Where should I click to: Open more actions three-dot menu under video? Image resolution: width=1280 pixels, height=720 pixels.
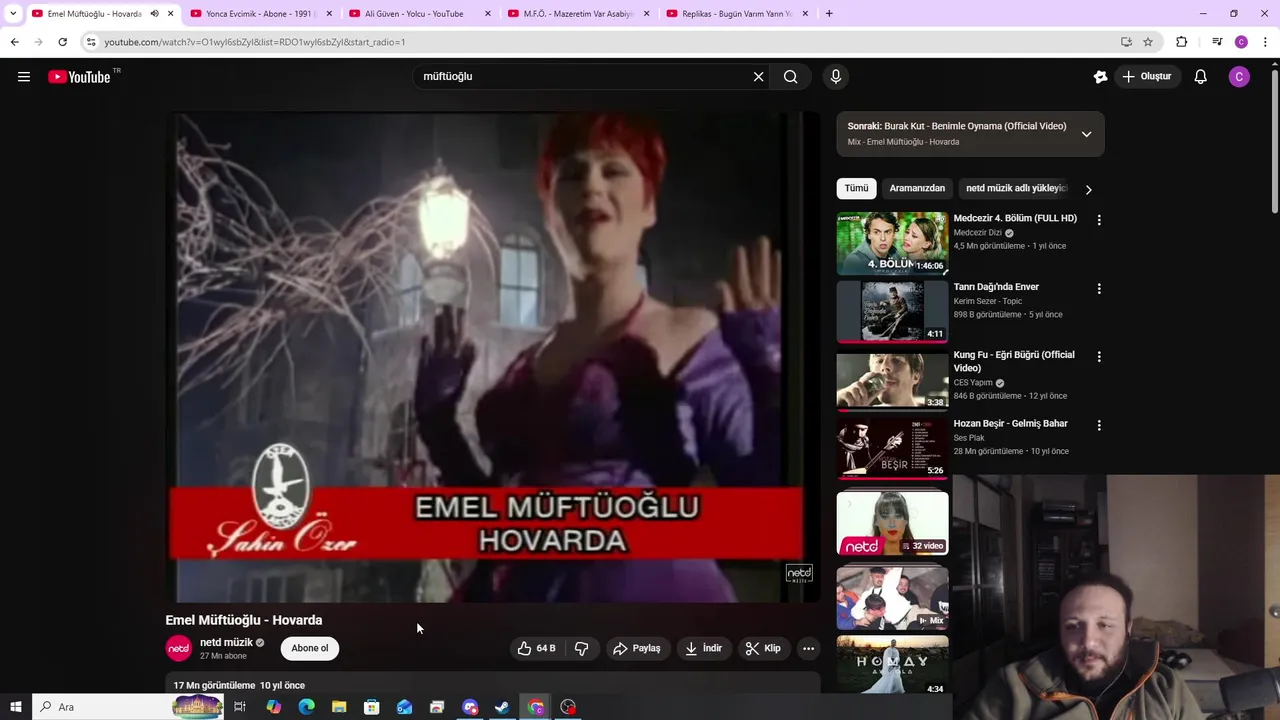[808, 649]
